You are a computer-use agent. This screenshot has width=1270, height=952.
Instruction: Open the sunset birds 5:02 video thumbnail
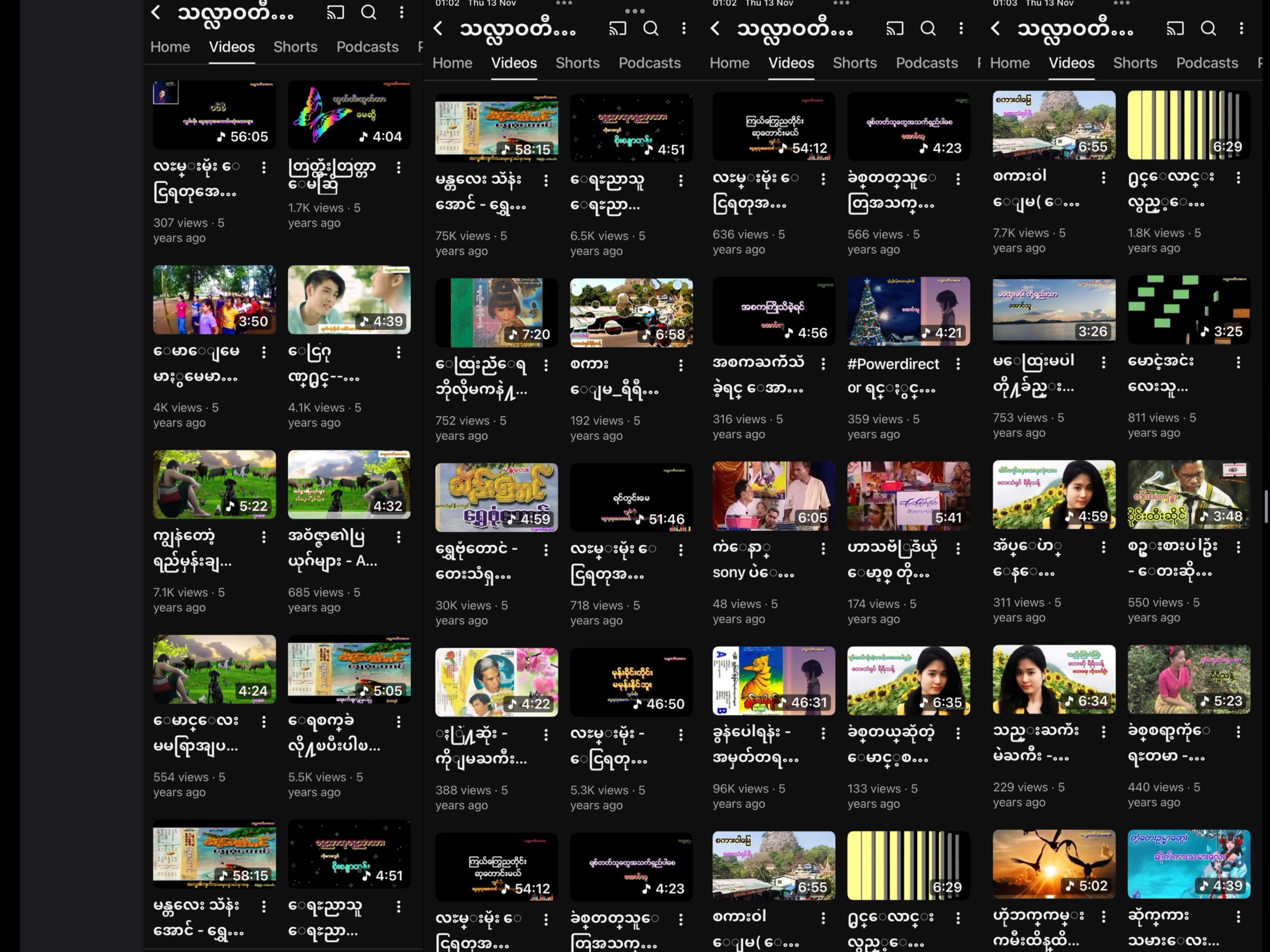[1053, 864]
